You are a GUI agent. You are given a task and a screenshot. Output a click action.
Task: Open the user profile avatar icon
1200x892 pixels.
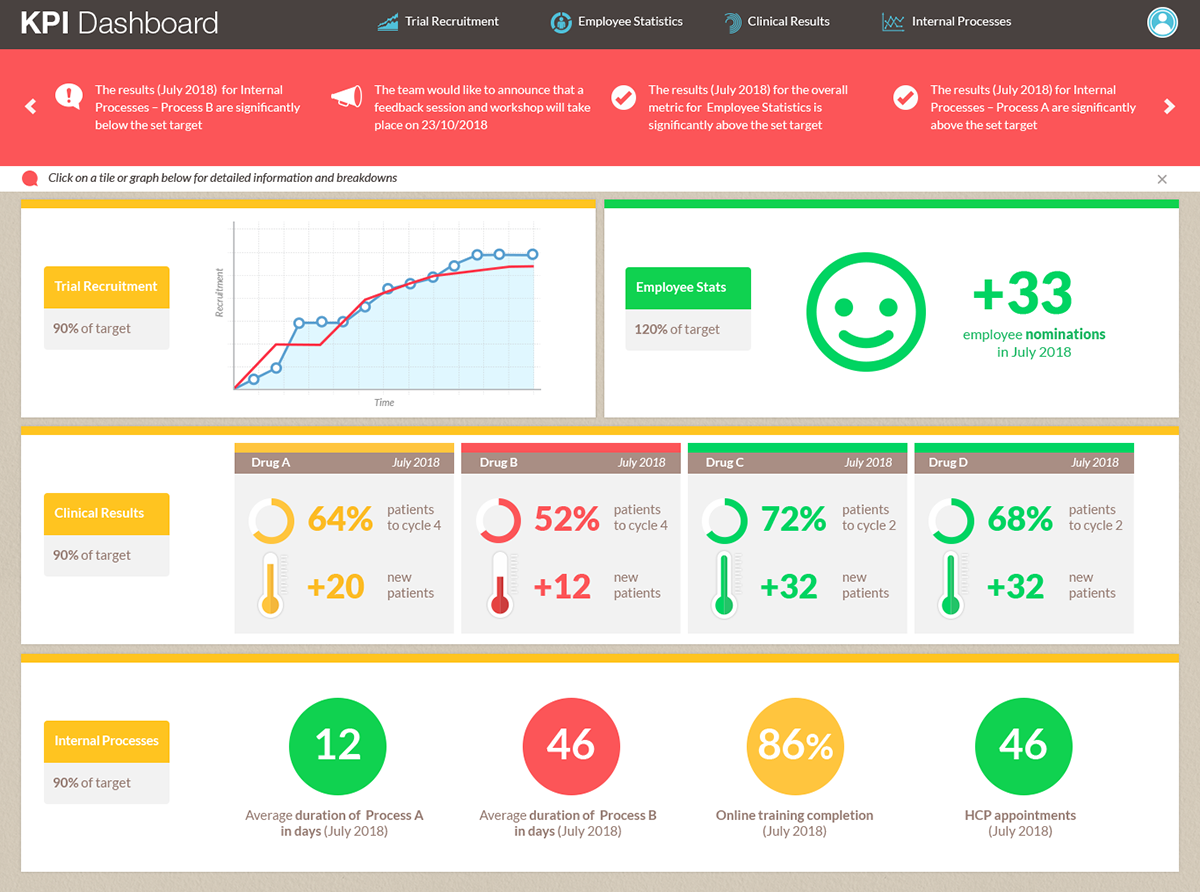click(1162, 22)
